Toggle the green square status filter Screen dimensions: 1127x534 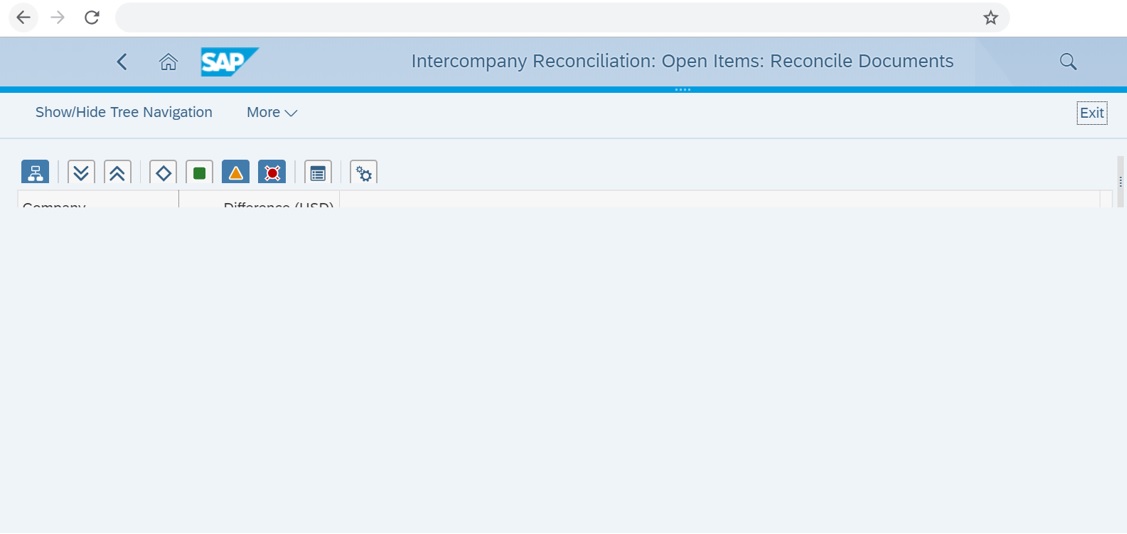coord(199,173)
